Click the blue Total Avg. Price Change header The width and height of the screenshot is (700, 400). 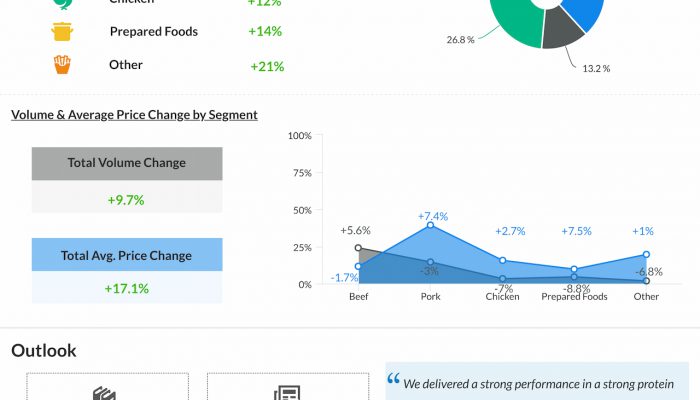[x=127, y=255]
